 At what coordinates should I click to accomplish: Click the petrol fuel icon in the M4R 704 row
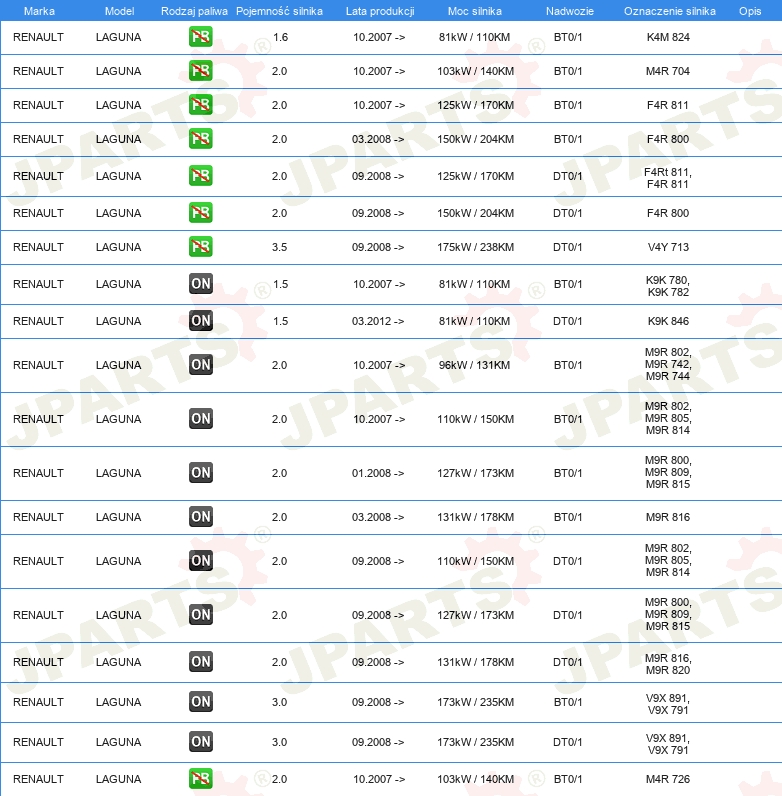(201, 71)
